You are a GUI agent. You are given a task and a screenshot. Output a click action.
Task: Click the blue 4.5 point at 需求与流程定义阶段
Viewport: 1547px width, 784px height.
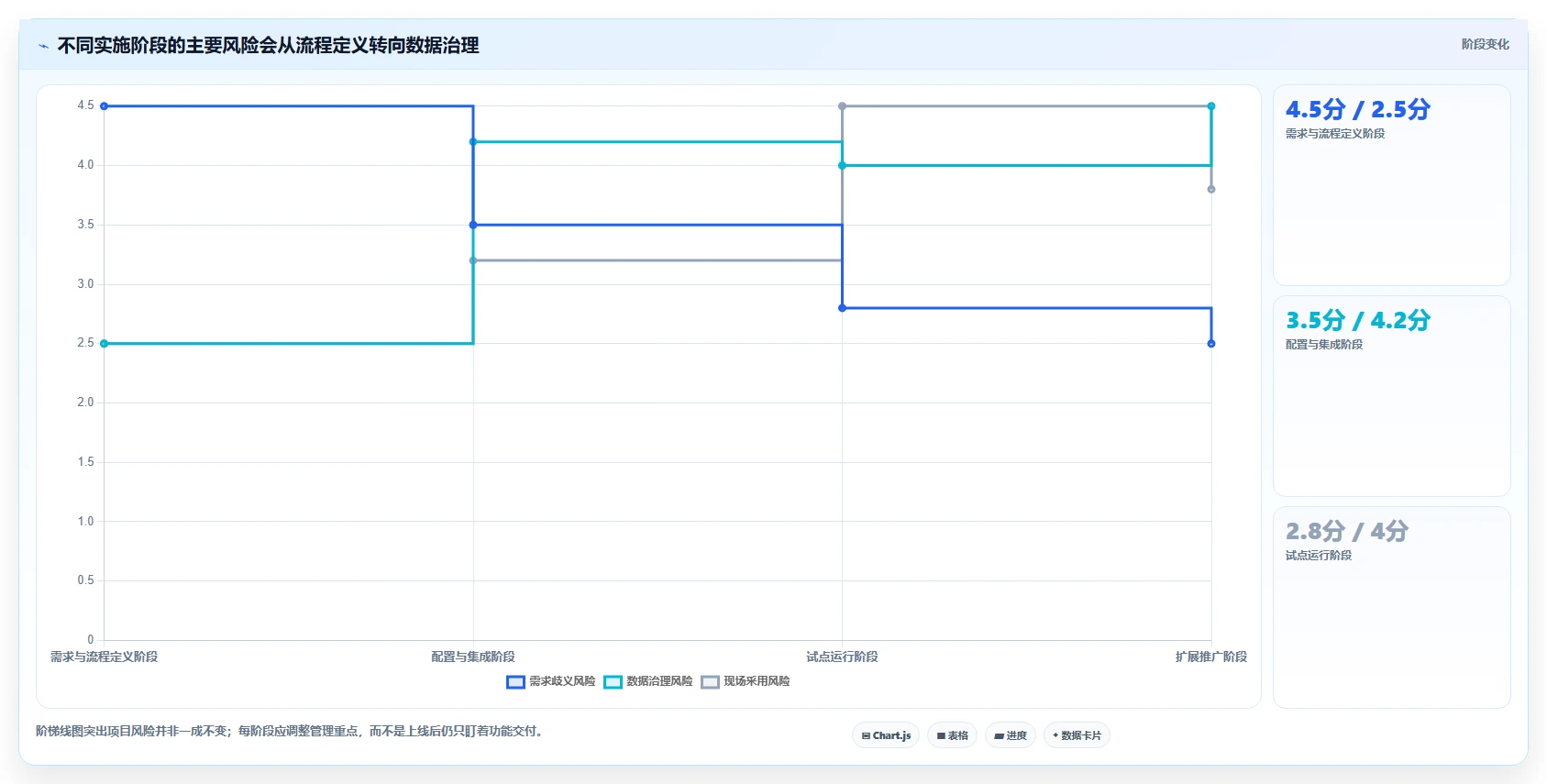pyautogui.click(x=104, y=106)
